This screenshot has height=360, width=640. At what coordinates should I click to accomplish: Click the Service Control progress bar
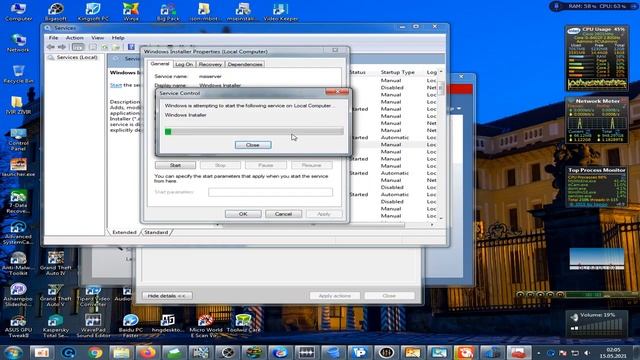tap(254, 131)
